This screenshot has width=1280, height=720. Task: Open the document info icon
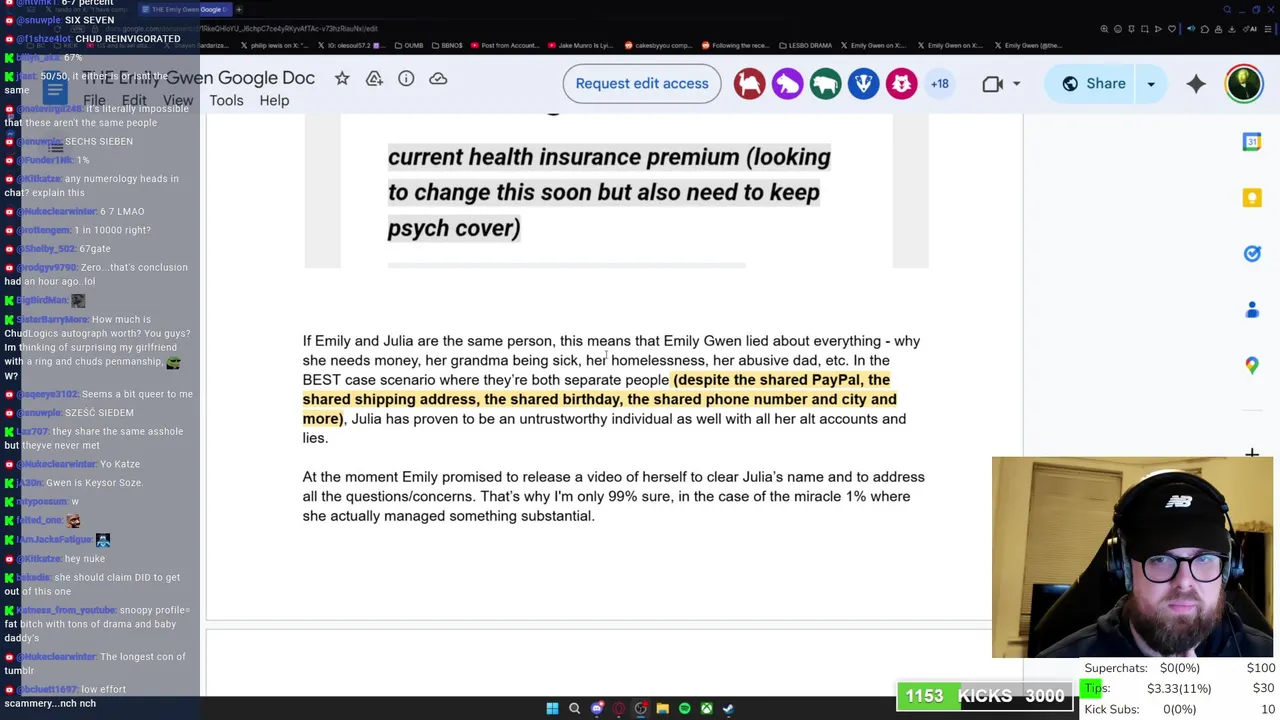[406, 78]
